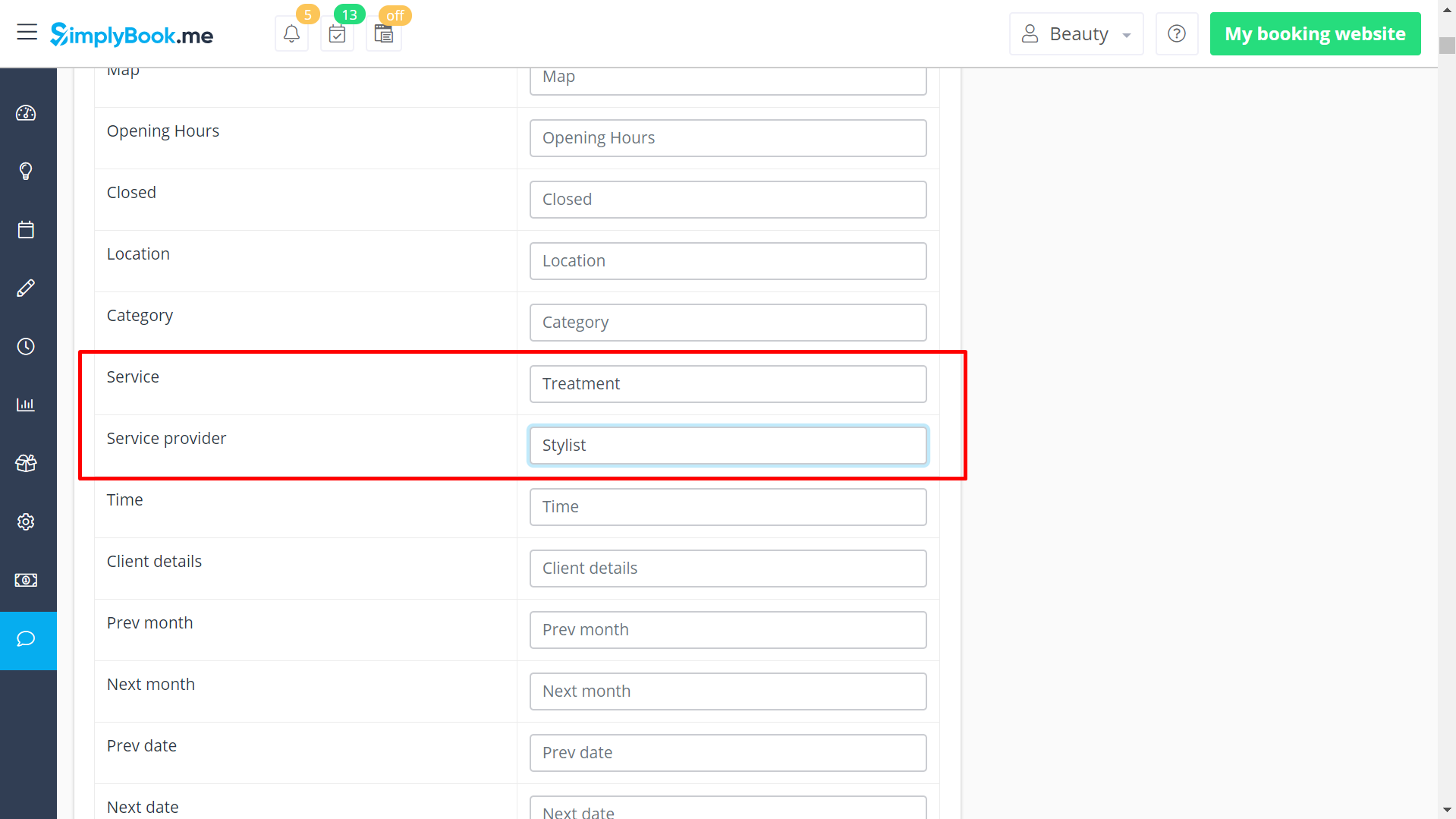Click the SimplyBook.me logo
The image size is (1456, 819).
131,34
